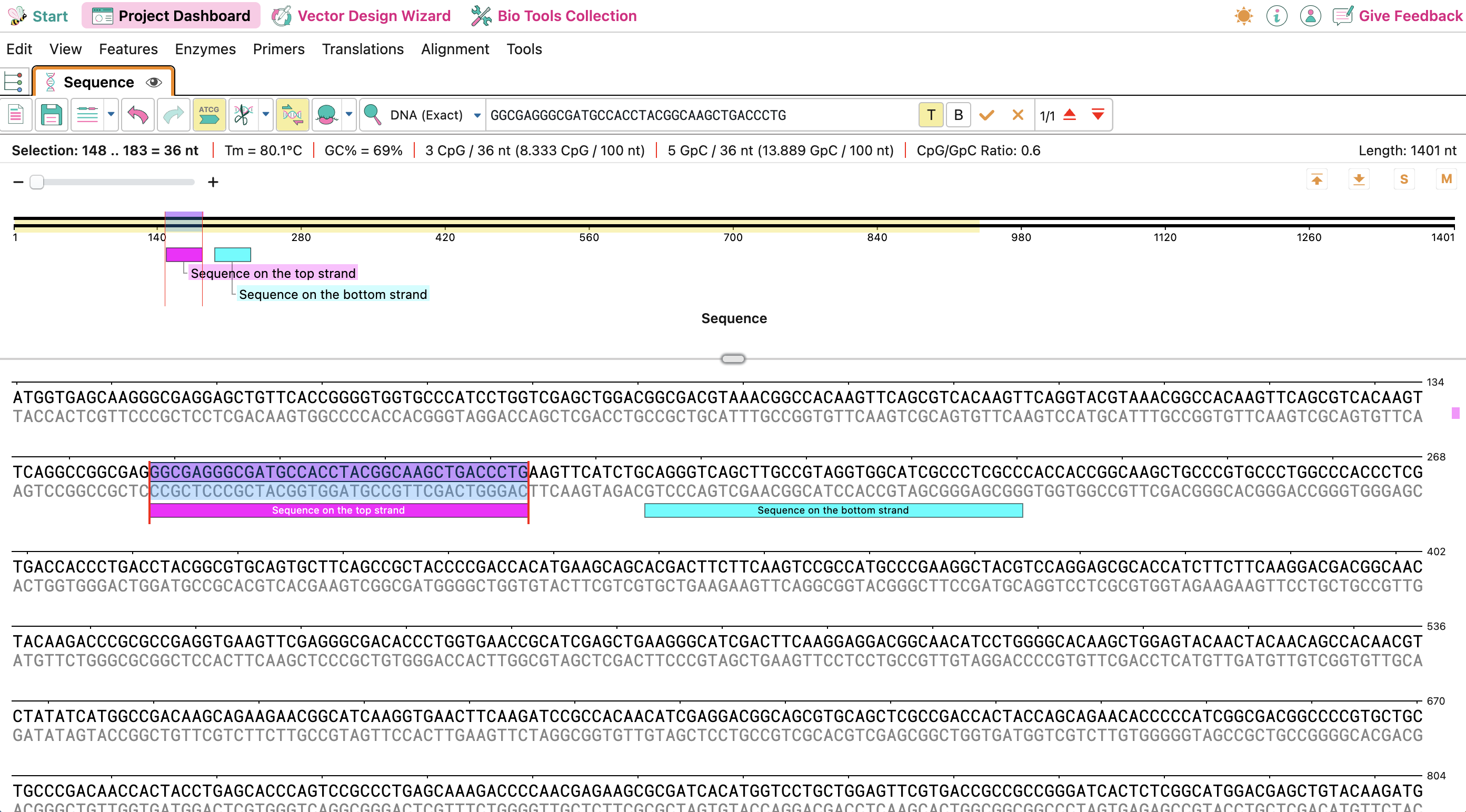Screen dimensions: 1466x812
Task: Expand the ribosome translation dropdown arrow
Action: coord(349,115)
